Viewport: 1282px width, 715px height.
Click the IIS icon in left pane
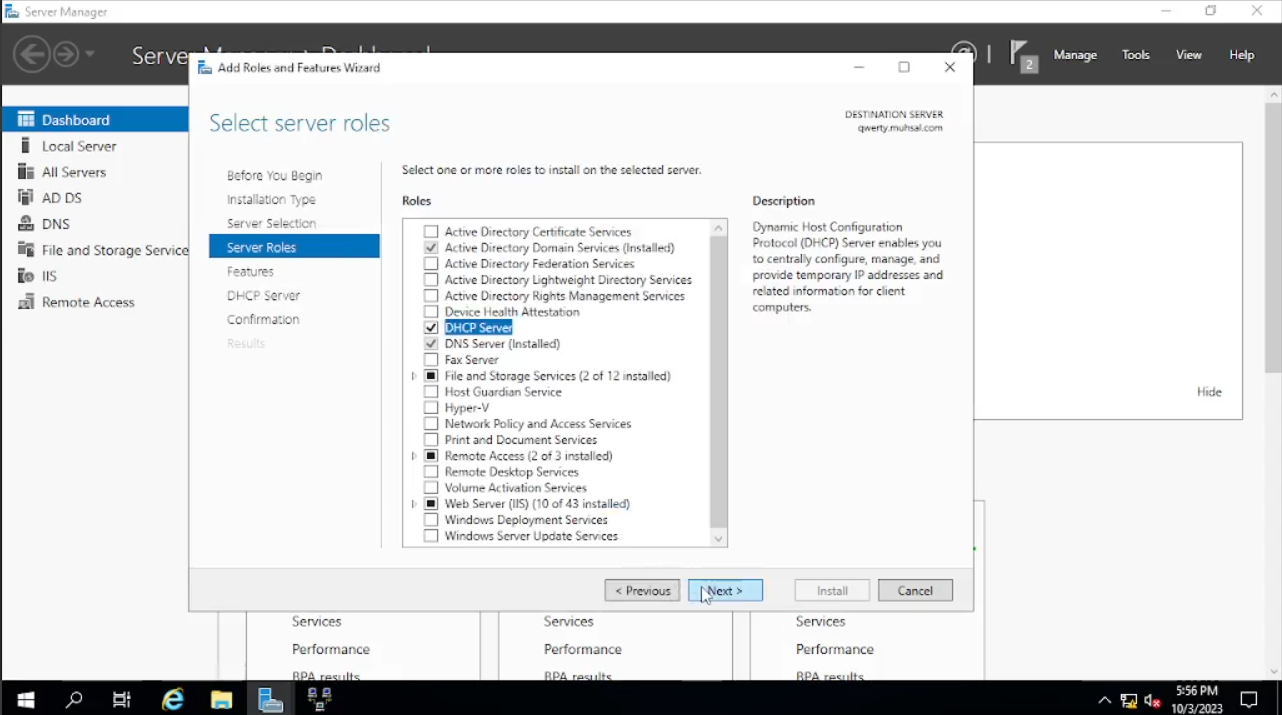[26, 276]
